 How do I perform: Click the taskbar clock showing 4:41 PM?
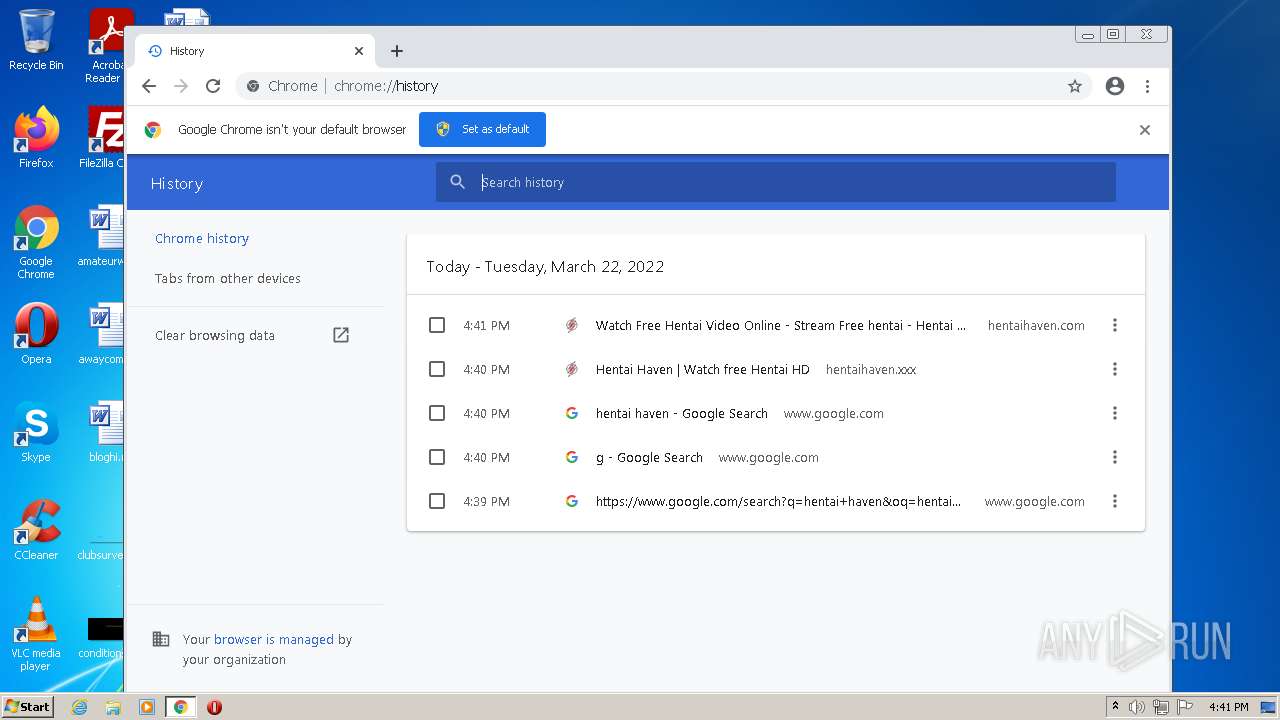[x=1228, y=707]
